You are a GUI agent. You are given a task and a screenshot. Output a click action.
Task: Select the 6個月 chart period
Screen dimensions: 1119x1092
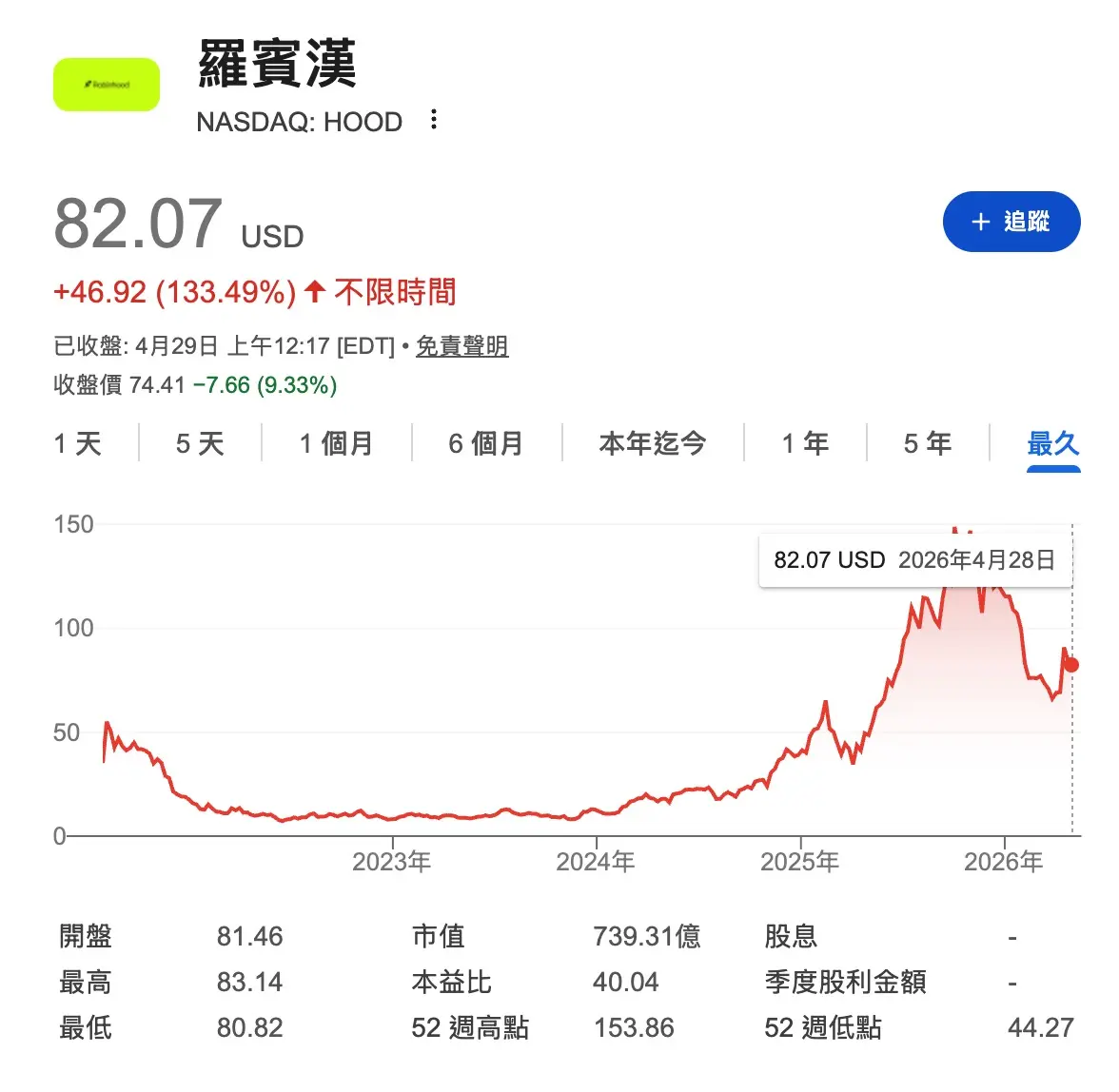[486, 443]
